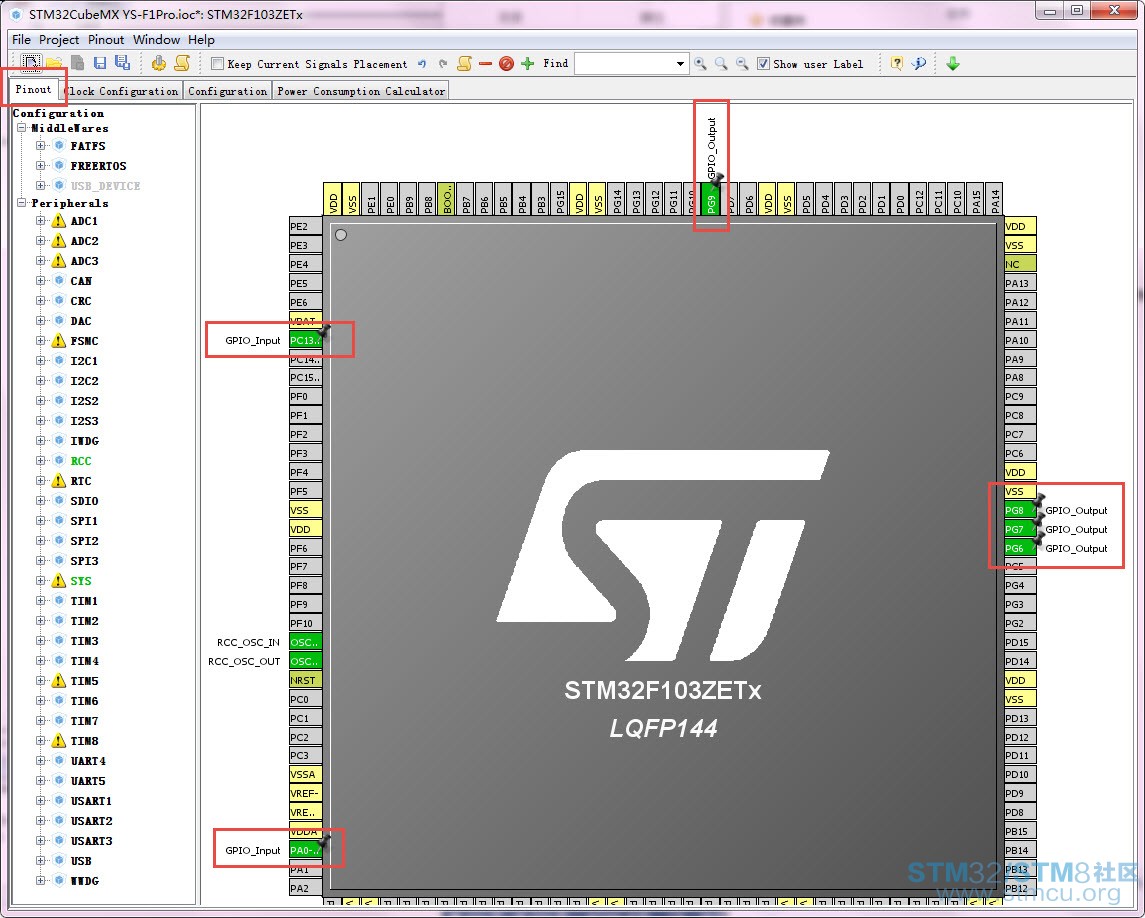Toggle Keep Current Signals Placement checkbox
Viewport: 1145px width, 918px height.
[x=217, y=64]
